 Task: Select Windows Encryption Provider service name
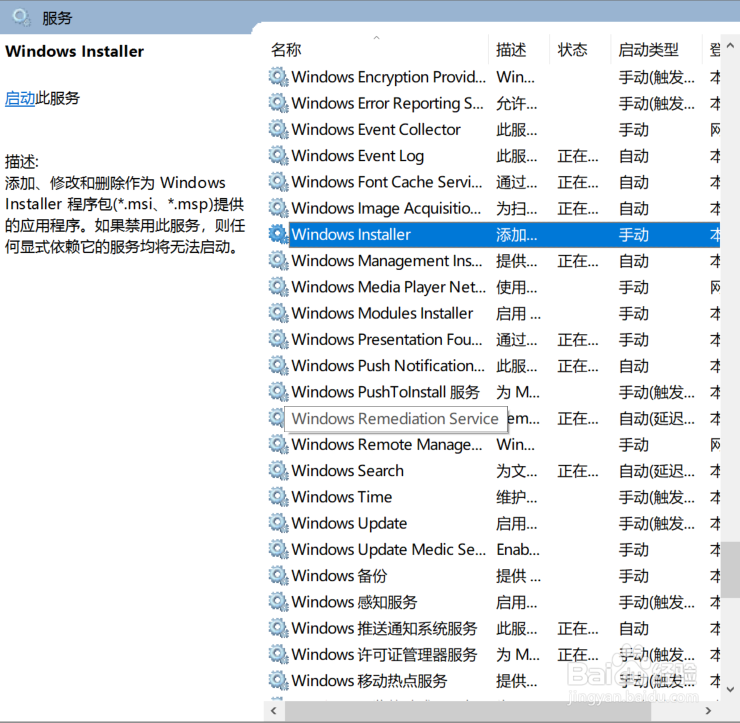tap(388, 77)
